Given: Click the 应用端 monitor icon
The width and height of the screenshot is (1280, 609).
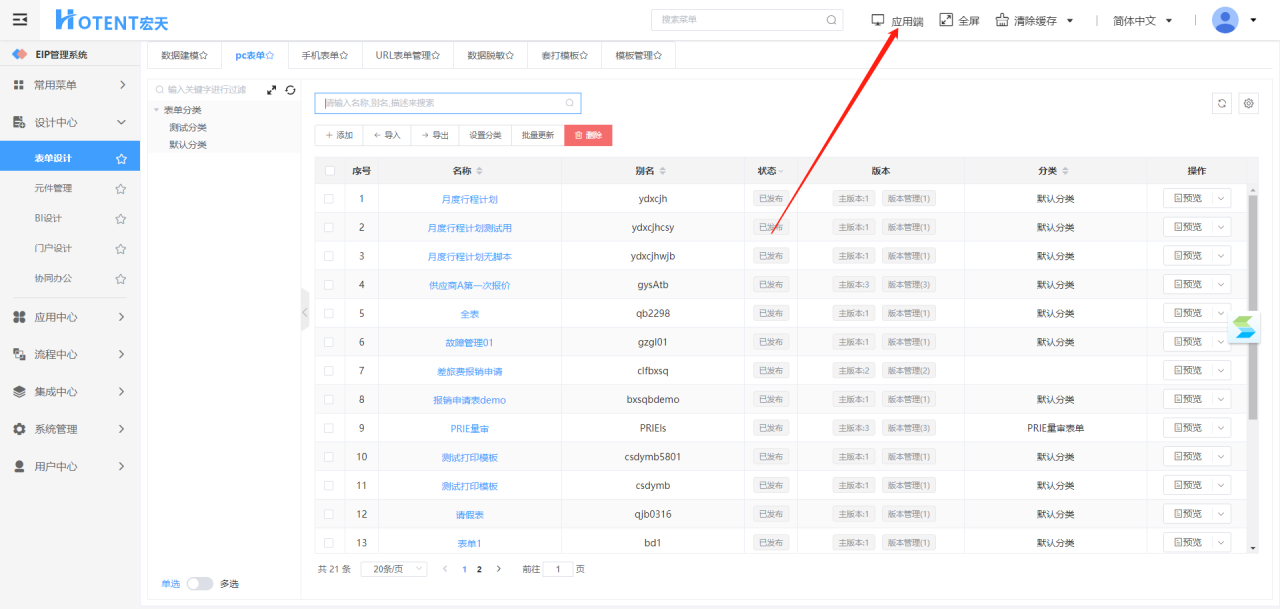Looking at the screenshot, I should coord(878,20).
